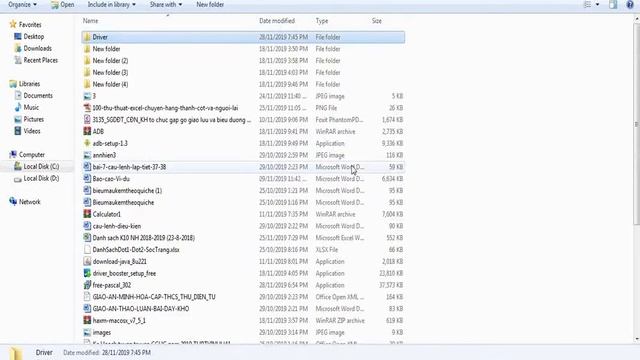Toggle the preview pane icon
The image size is (640, 360).
pos(613,4)
